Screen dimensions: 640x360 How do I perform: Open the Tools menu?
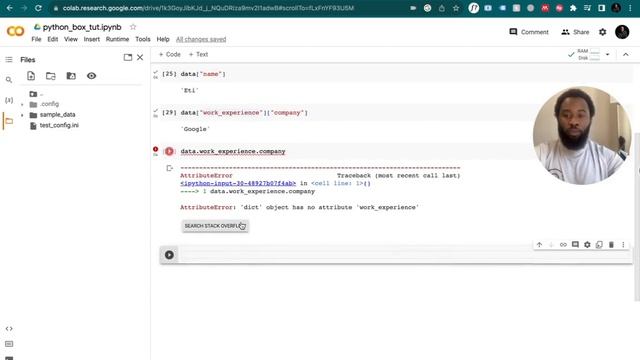(143, 39)
